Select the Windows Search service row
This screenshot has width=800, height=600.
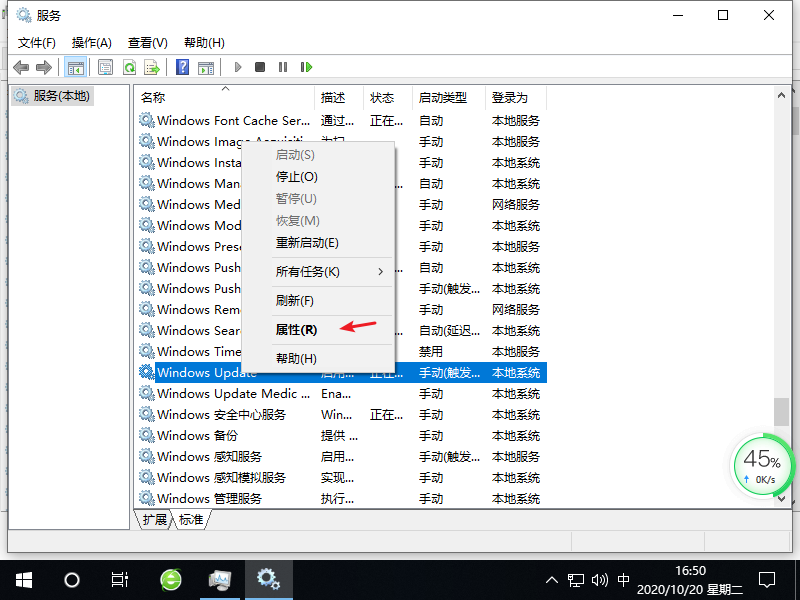tap(190, 330)
